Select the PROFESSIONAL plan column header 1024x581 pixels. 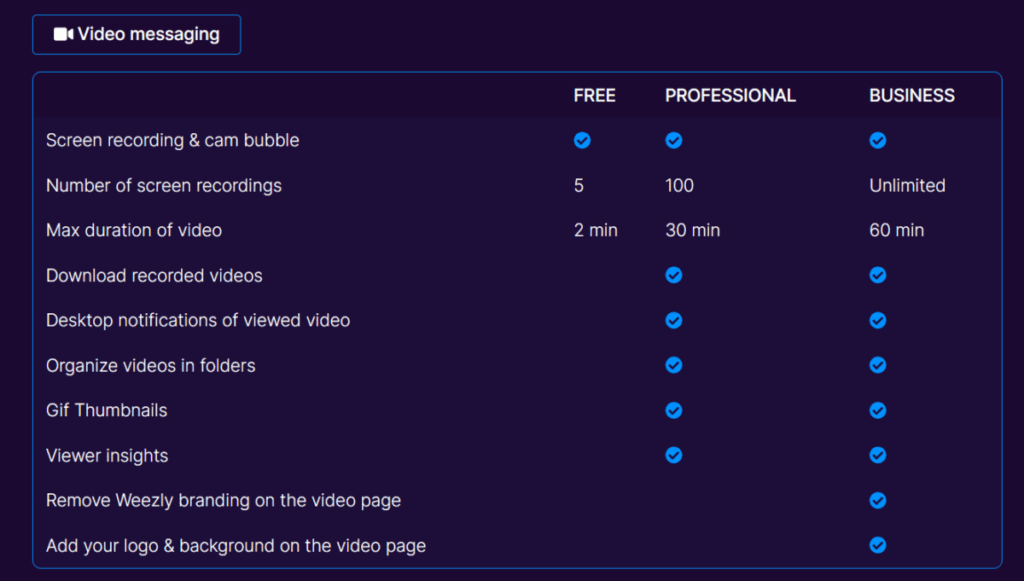tap(730, 96)
